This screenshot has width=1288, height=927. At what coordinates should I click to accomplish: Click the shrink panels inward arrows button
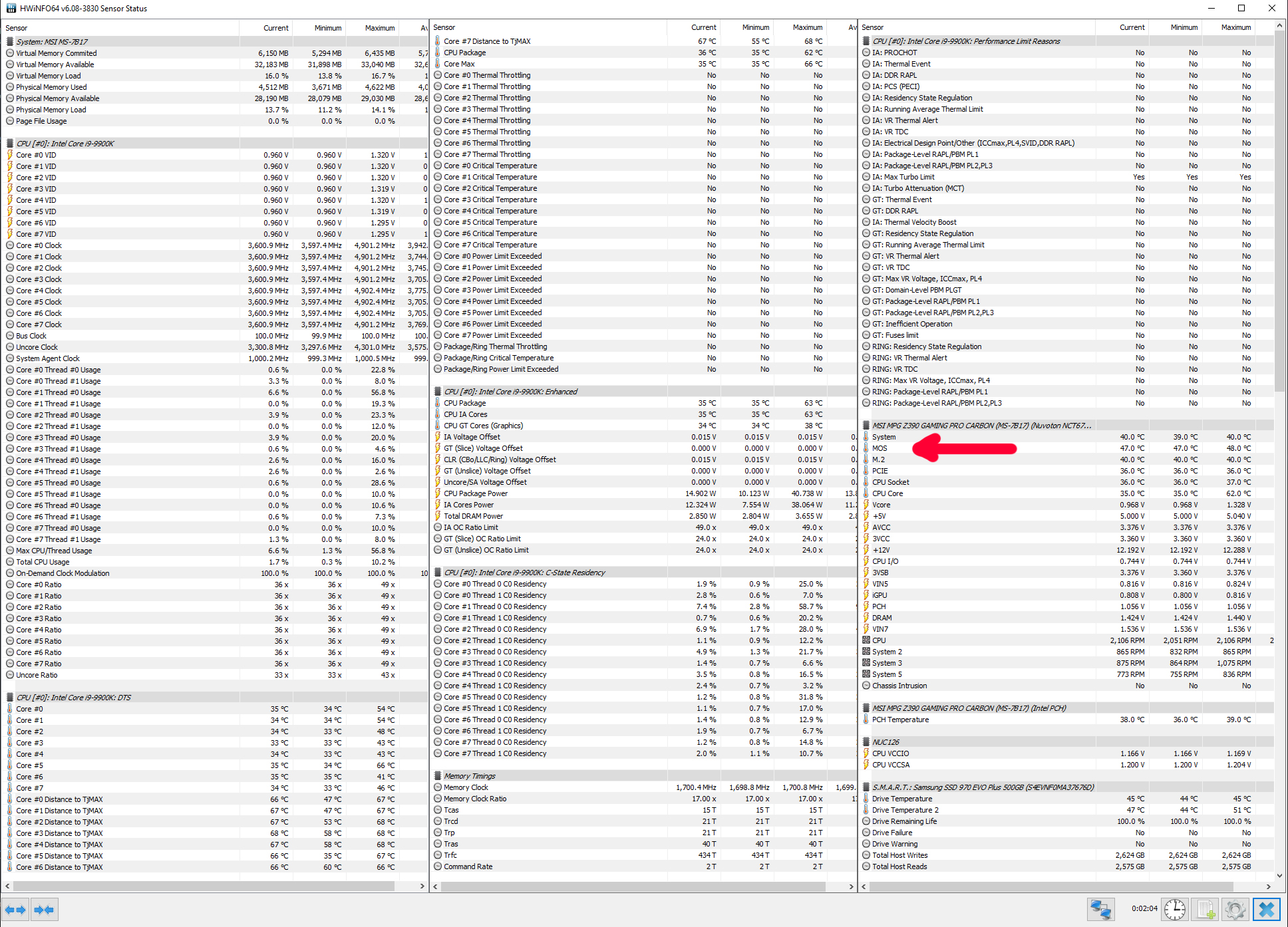click(x=44, y=910)
